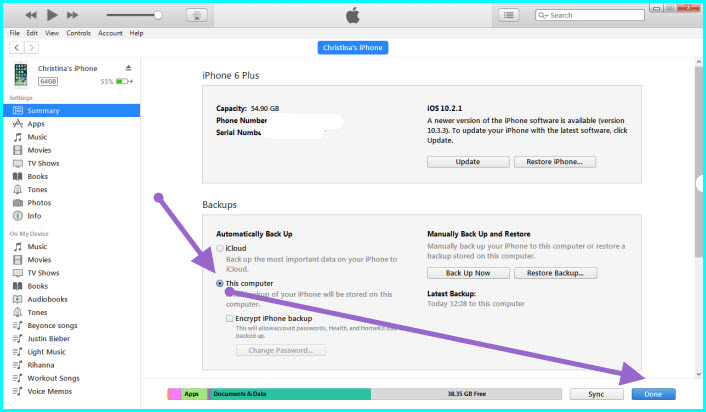
Task: Click the Christina's iPhone device tab
Action: tap(353, 47)
